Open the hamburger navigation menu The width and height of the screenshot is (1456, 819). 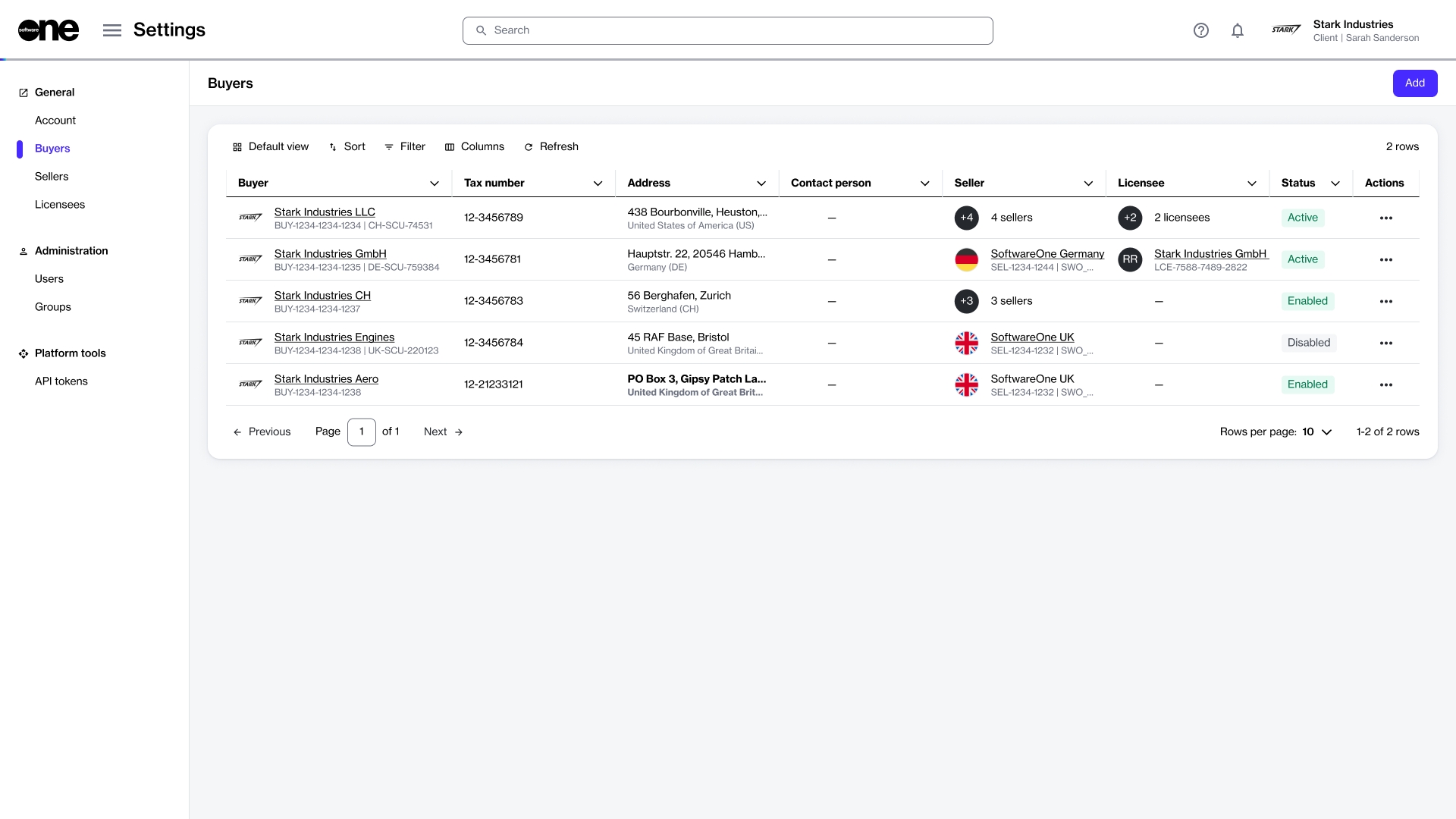112,30
